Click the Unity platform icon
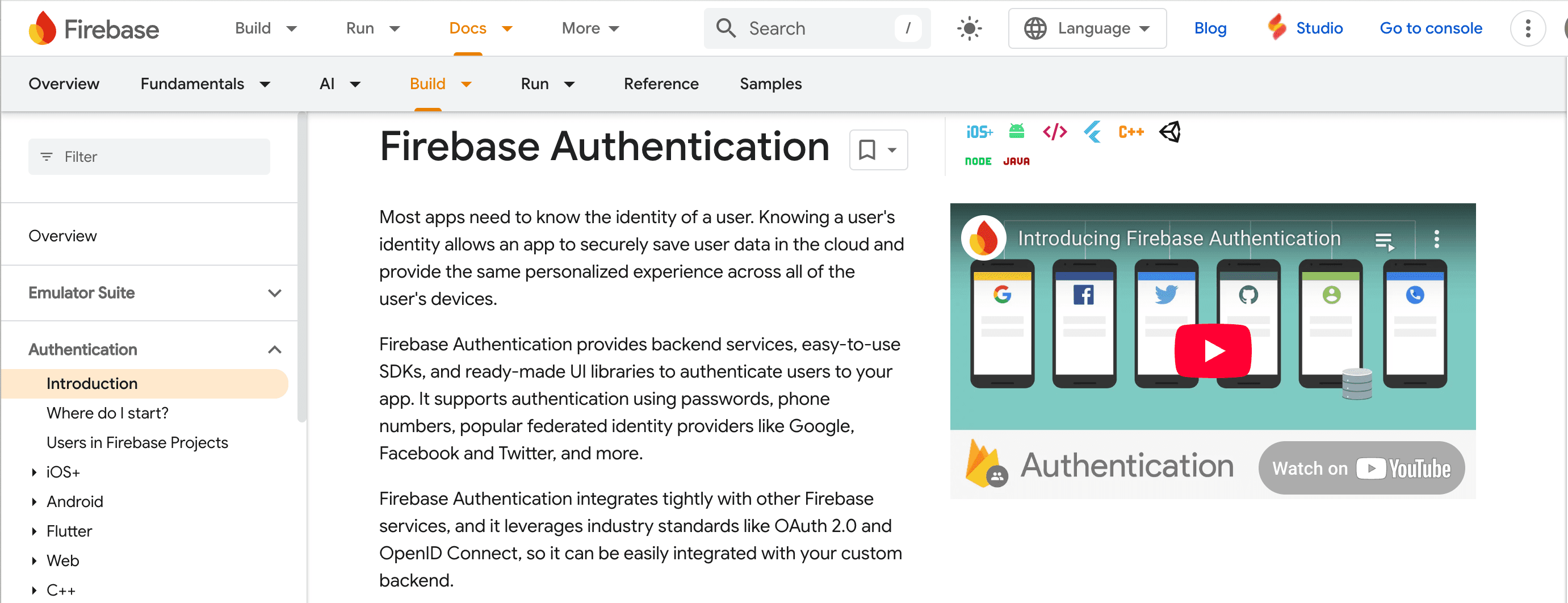The height and width of the screenshot is (603, 1568). pos(1170,132)
